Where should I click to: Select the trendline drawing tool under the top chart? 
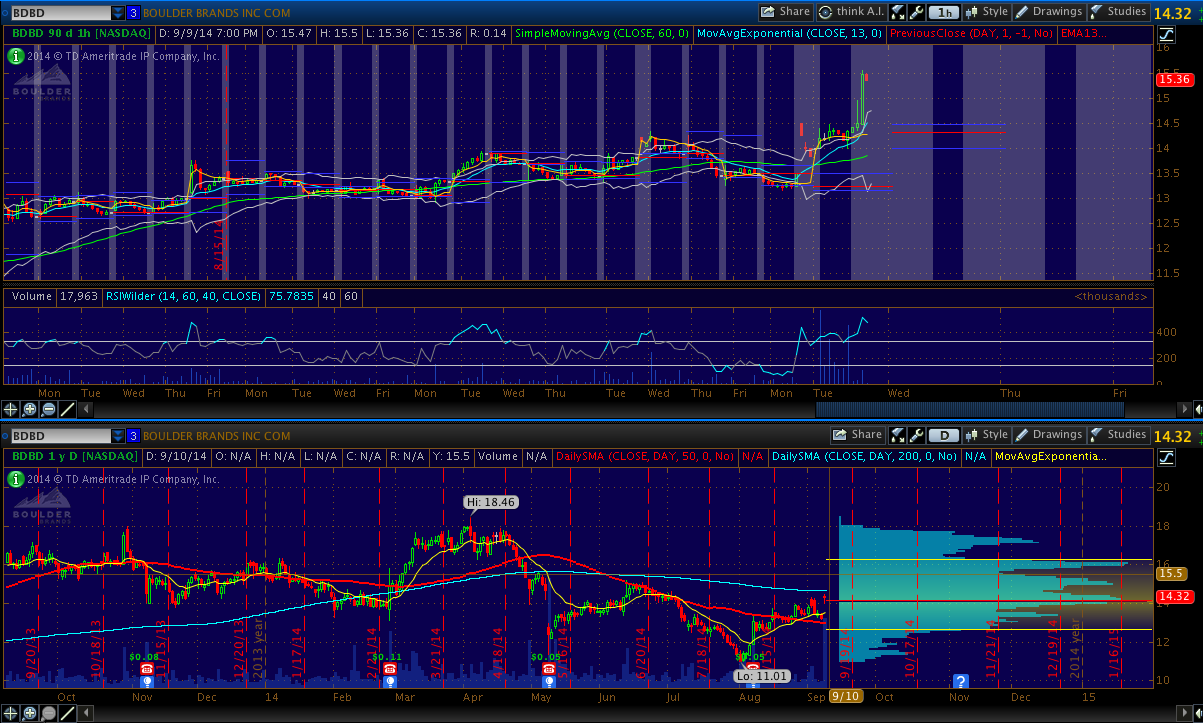click(x=67, y=409)
